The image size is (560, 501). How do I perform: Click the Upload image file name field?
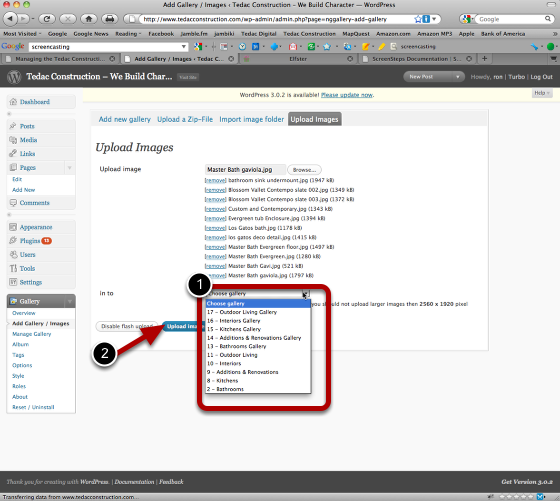click(x=245, y=170)
